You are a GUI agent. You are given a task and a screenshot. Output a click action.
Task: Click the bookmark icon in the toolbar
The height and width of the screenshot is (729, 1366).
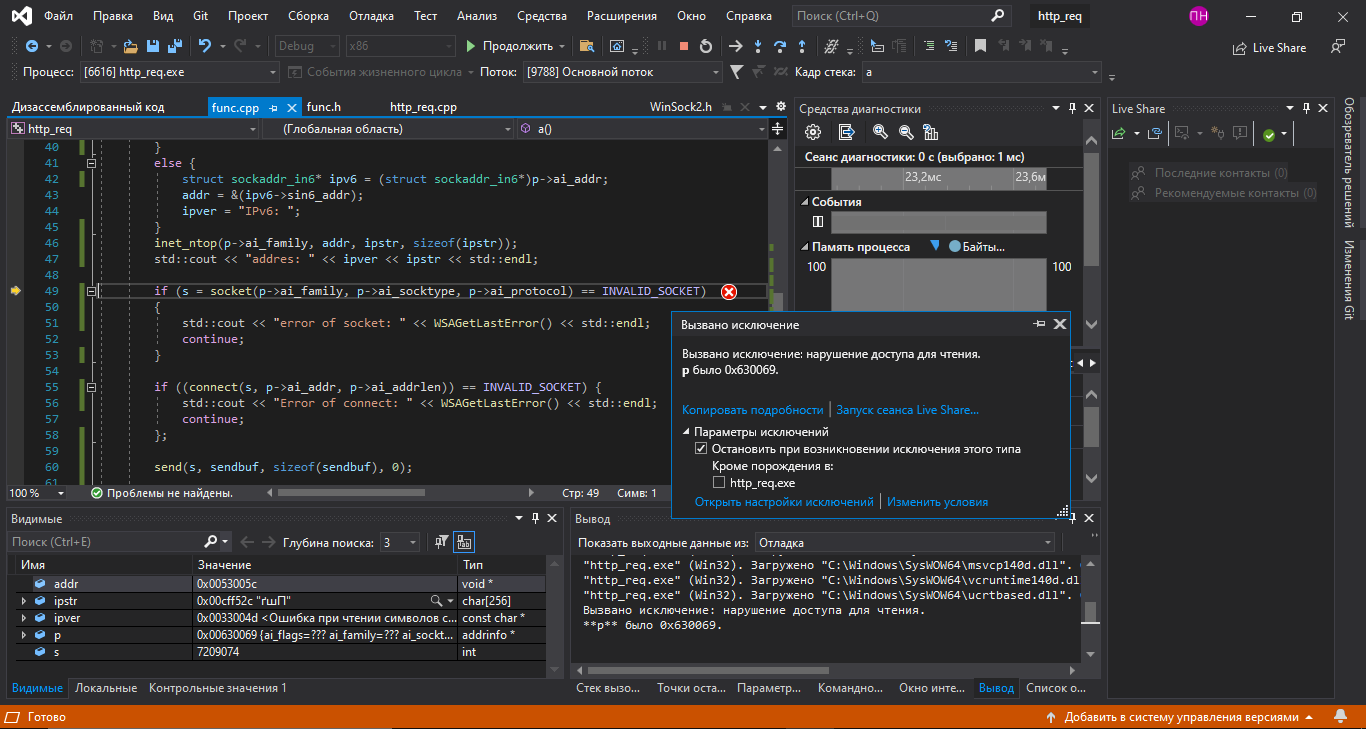(981, 46)
